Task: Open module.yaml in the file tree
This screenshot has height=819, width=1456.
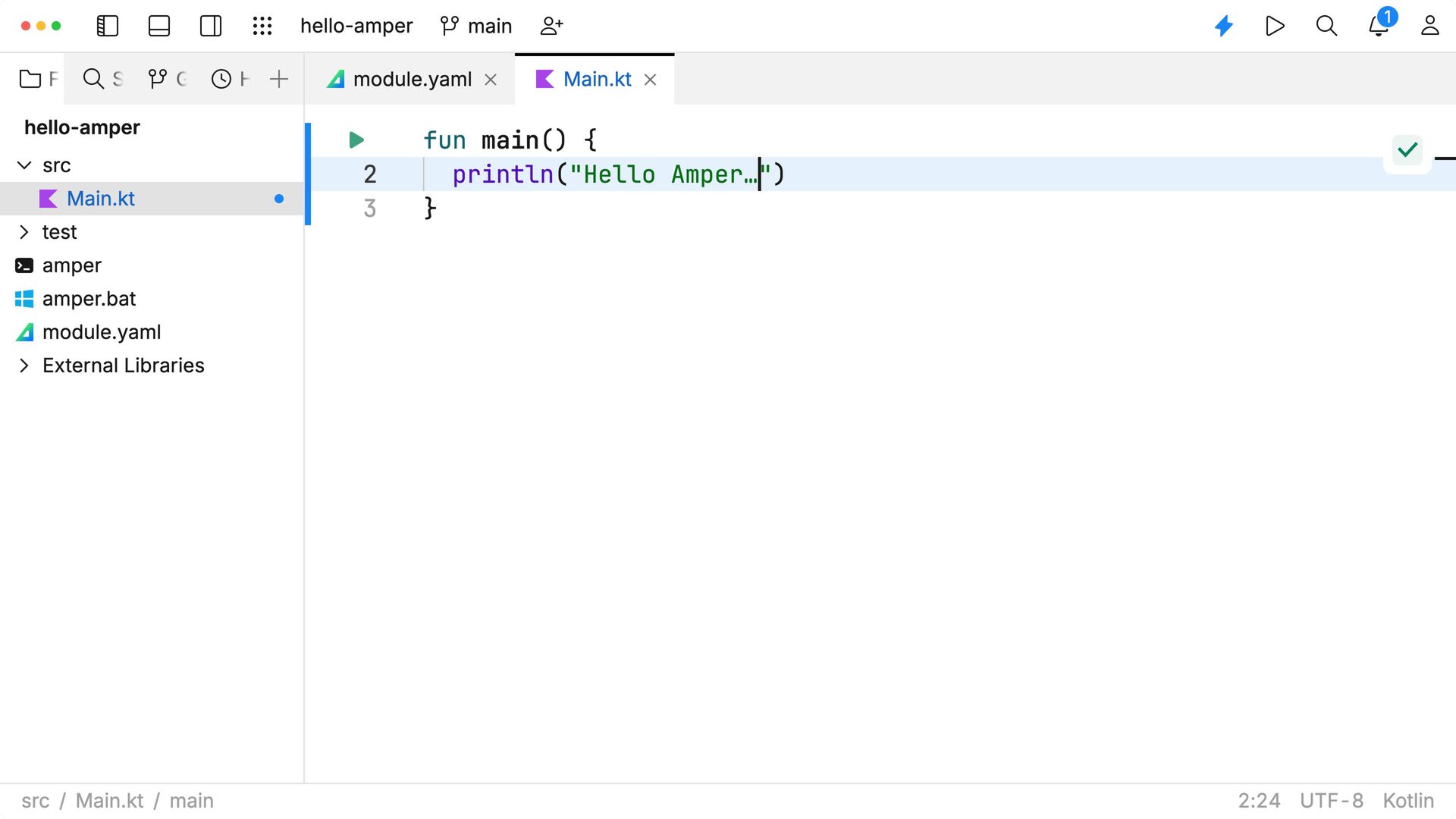Action: (x=102, y=332)
